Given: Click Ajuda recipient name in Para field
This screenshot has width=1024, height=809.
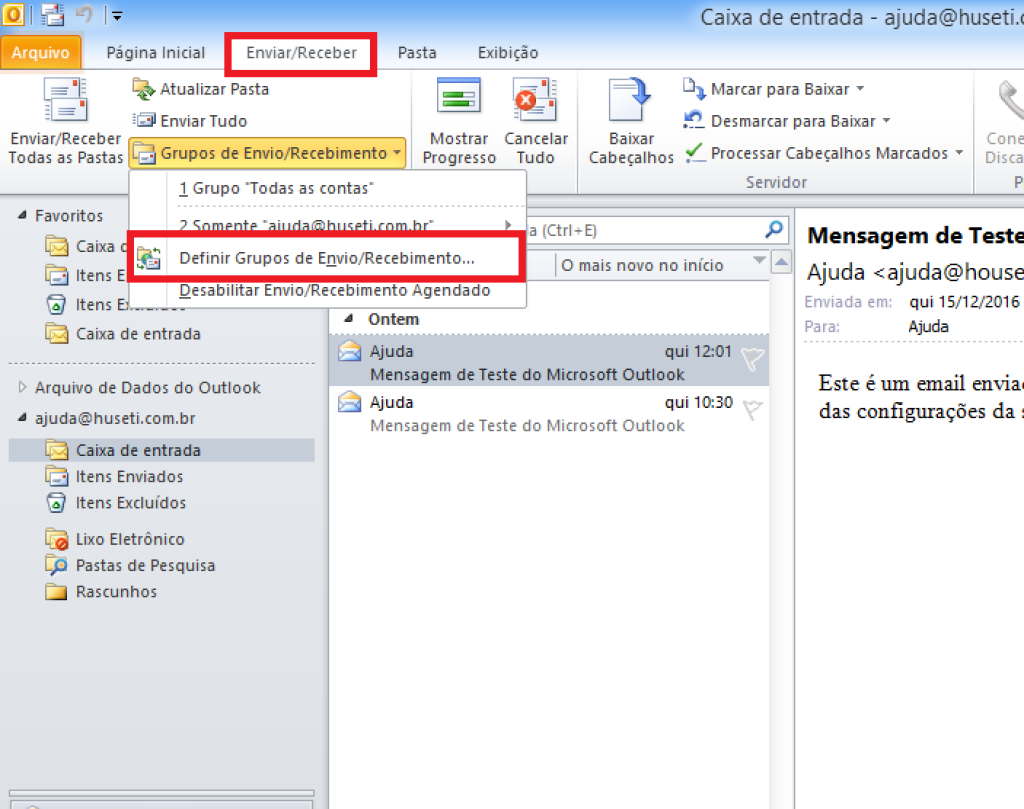Looking at the screenshot, I should coord(928,326).
